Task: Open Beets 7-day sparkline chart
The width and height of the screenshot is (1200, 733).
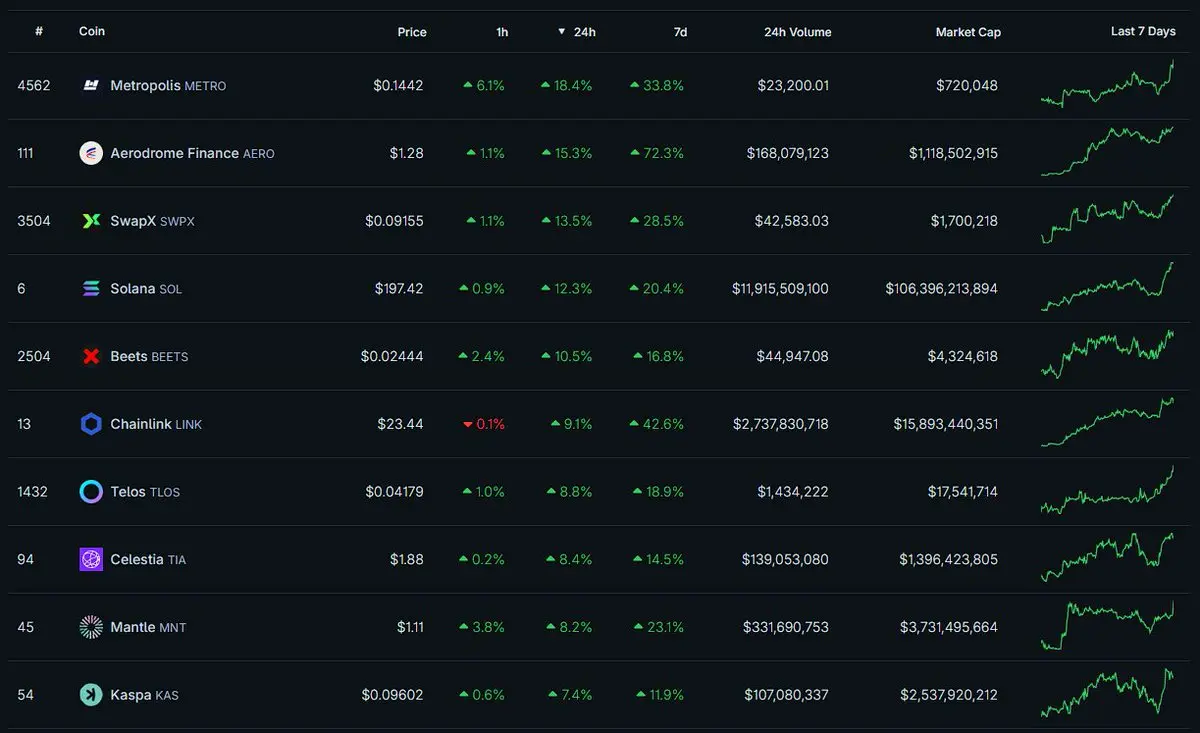Action: [1108, 354]
